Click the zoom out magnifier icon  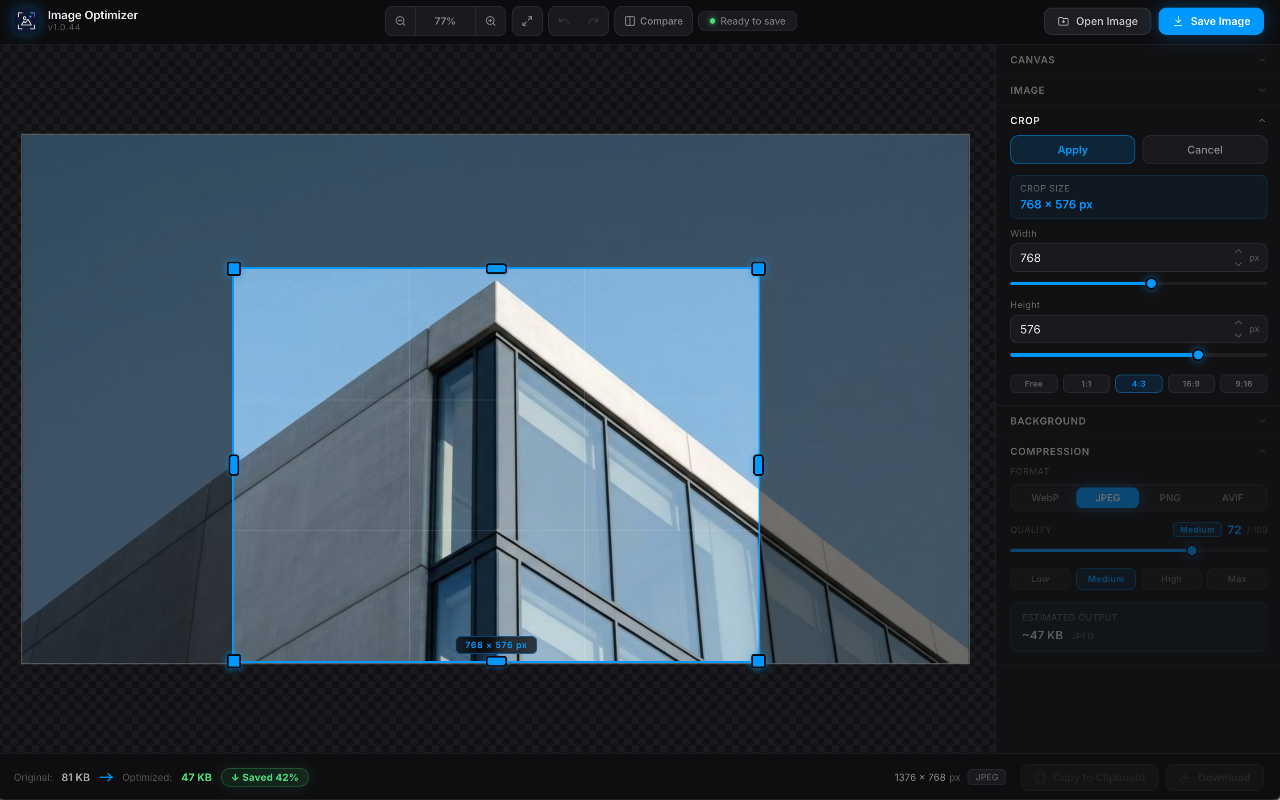click(400, 21)
